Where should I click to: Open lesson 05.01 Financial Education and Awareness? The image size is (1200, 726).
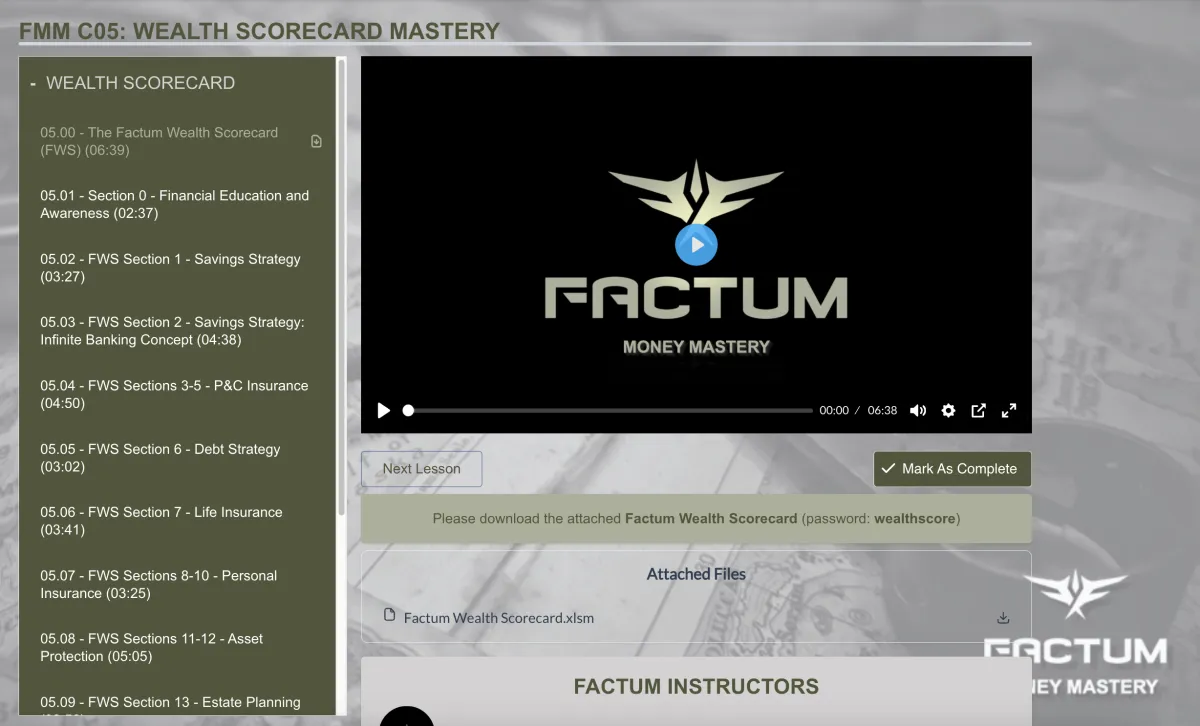(x=175, y=204)
